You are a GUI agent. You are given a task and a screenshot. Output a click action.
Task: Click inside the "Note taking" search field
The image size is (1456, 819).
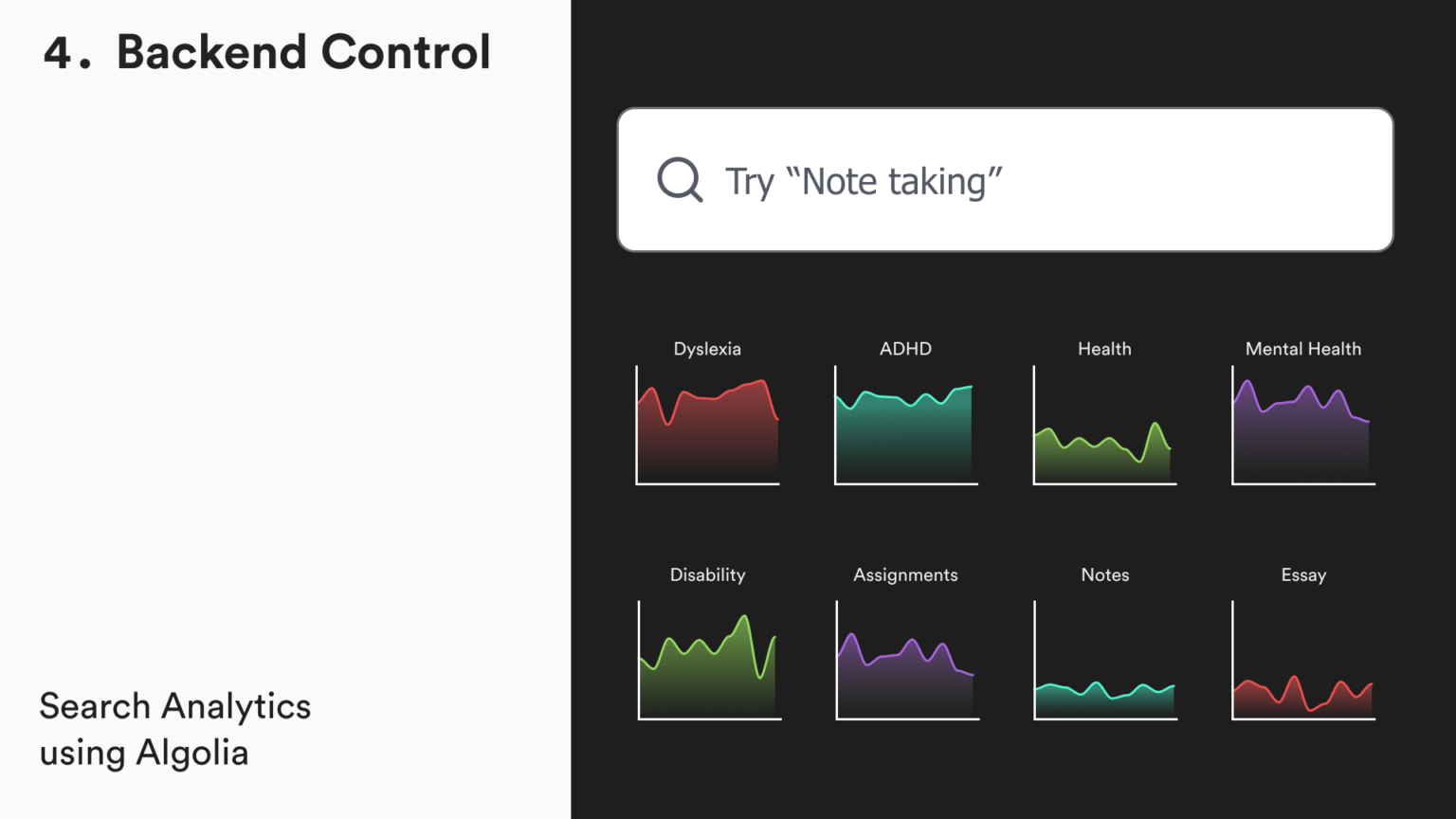pos(1005,180)
